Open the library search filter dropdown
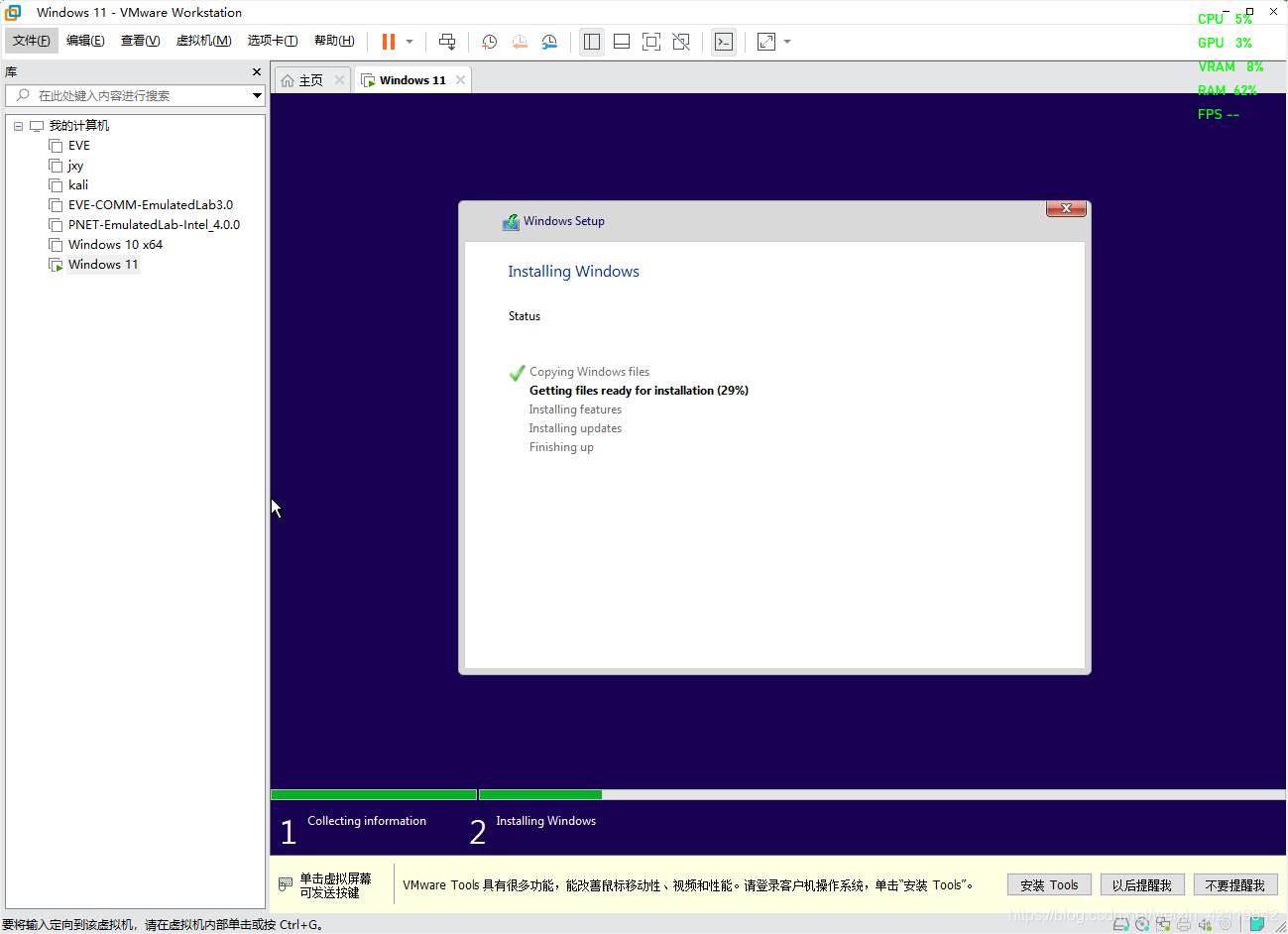The width and height of the screenshot is (1288, 934). [257, 95]
